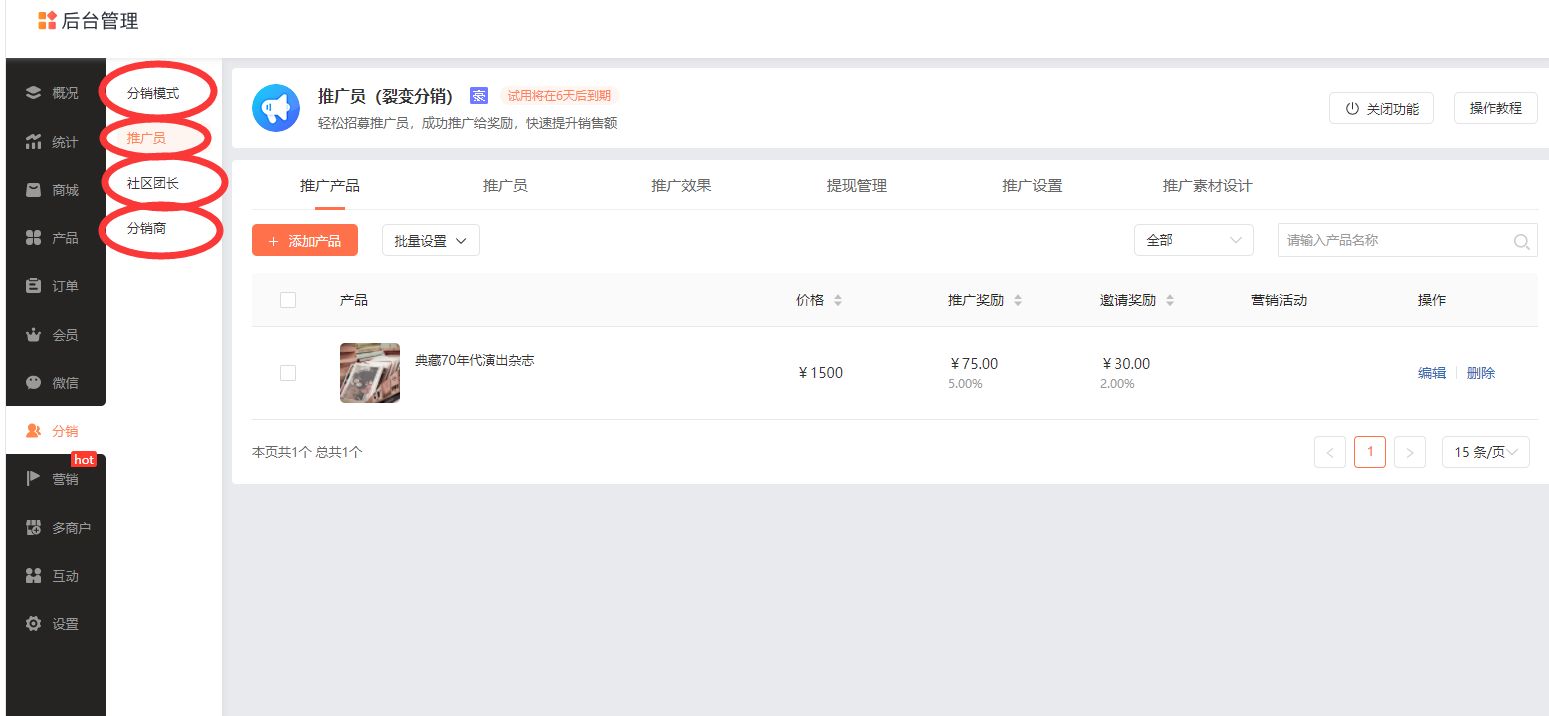The height and width of the screenshot is (716, 1549).
Task: Click the price ￥1500 cell
Action: tap(820, 373)
